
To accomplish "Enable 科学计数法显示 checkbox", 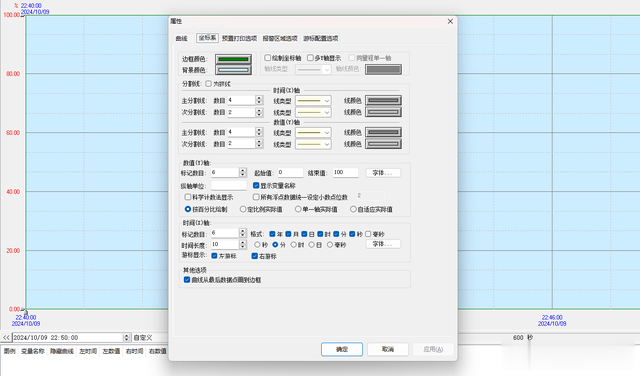I will pos(188,197).
